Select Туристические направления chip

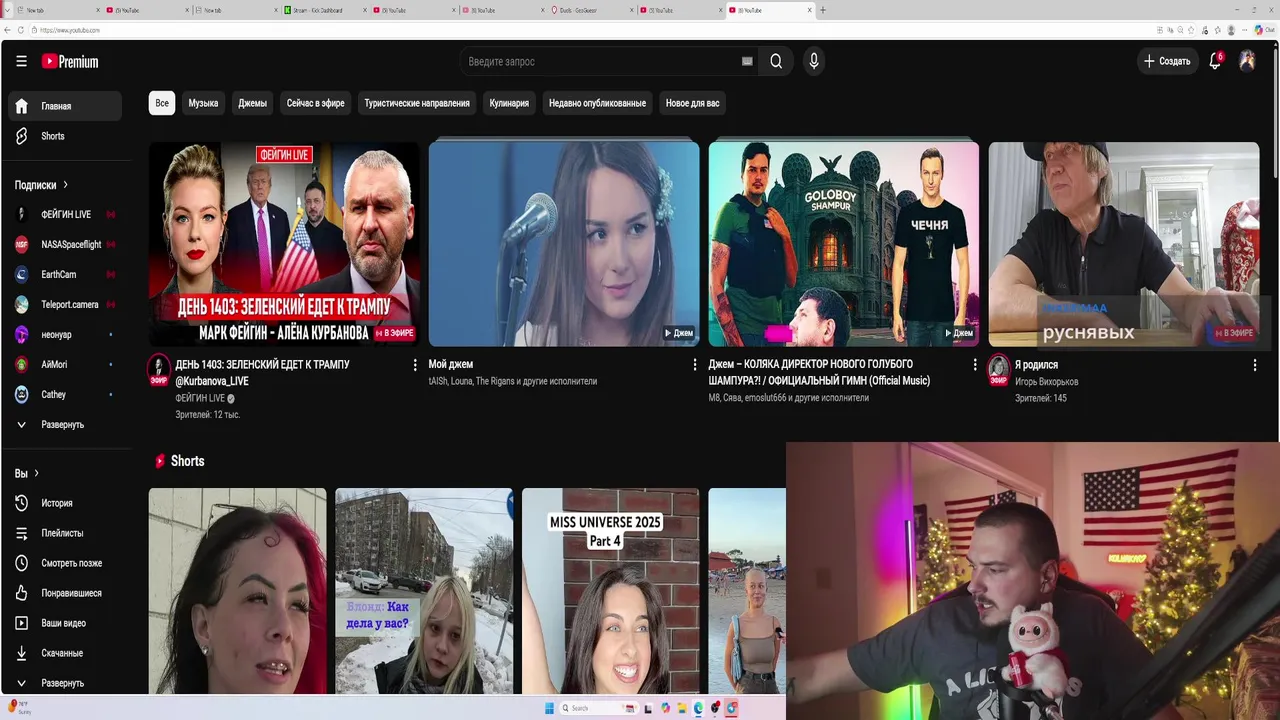(417, 103)
